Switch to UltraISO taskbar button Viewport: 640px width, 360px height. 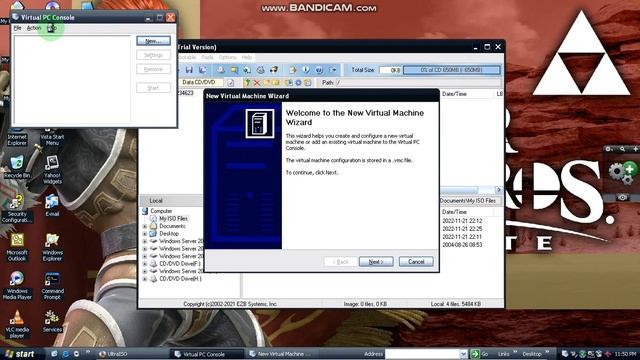pyautogui.click(x=132, y=354)
